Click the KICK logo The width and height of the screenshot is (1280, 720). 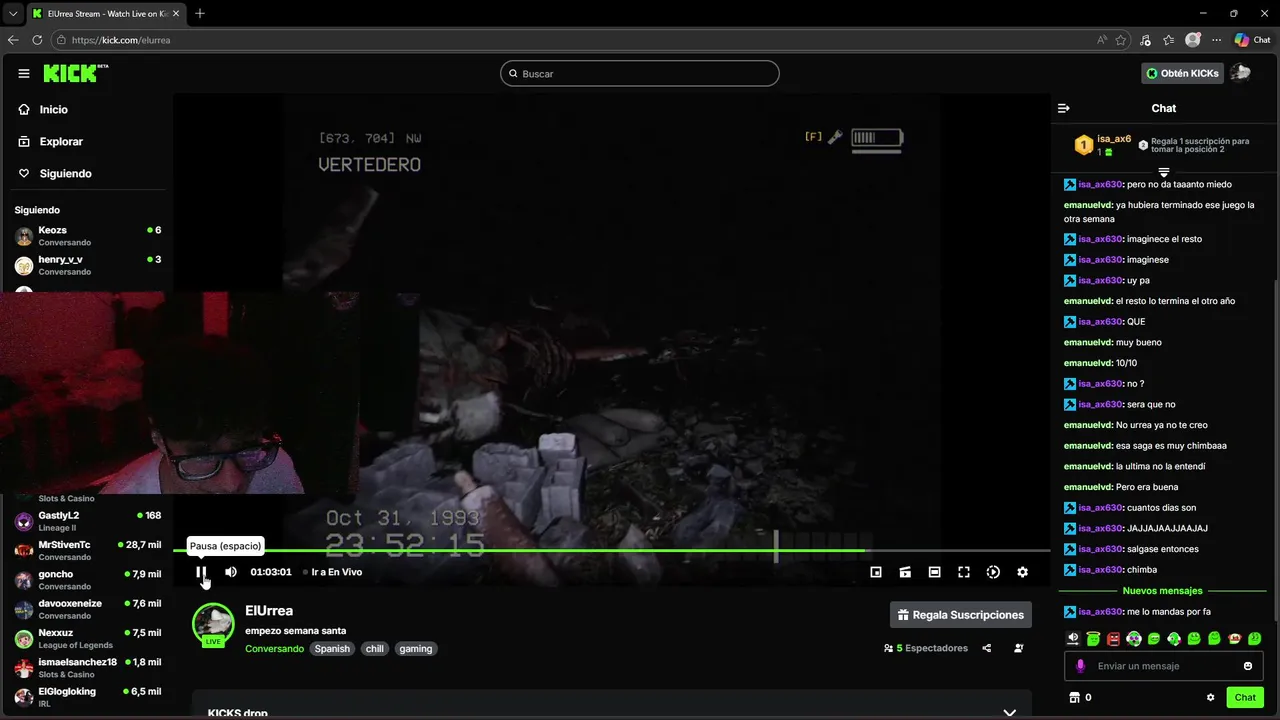point(76,73)
